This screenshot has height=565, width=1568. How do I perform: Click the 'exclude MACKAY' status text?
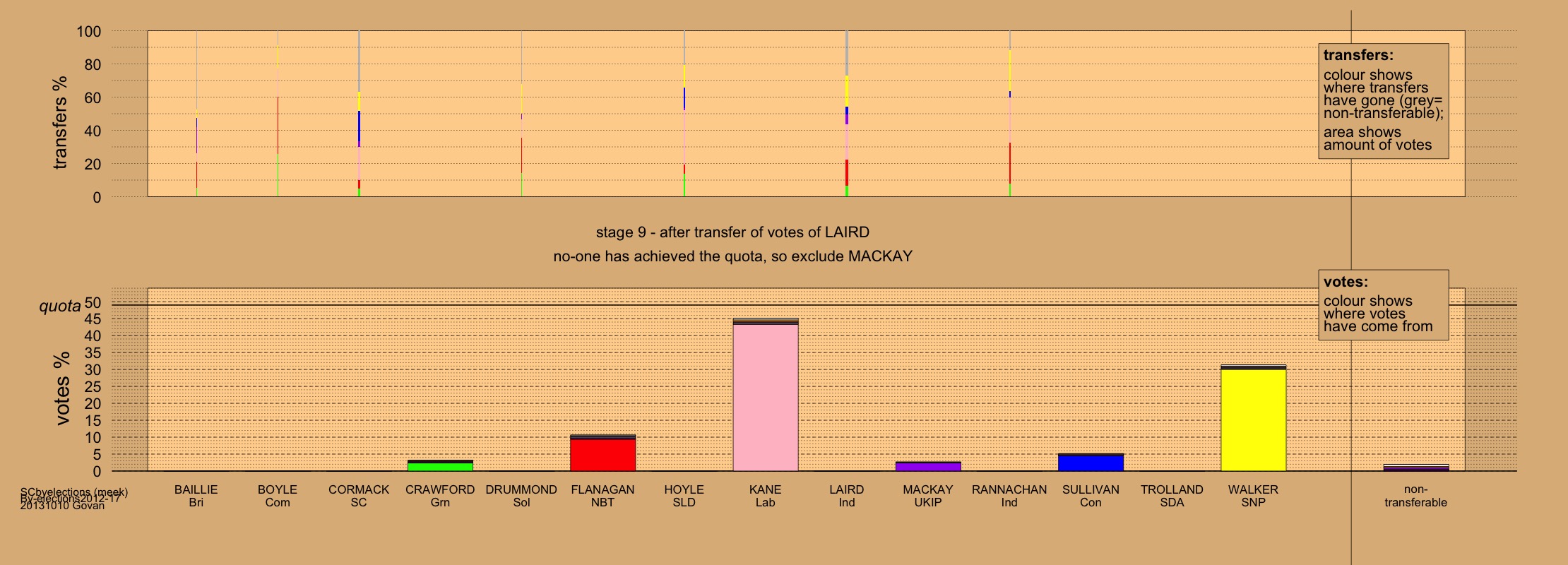coord(732,256)
